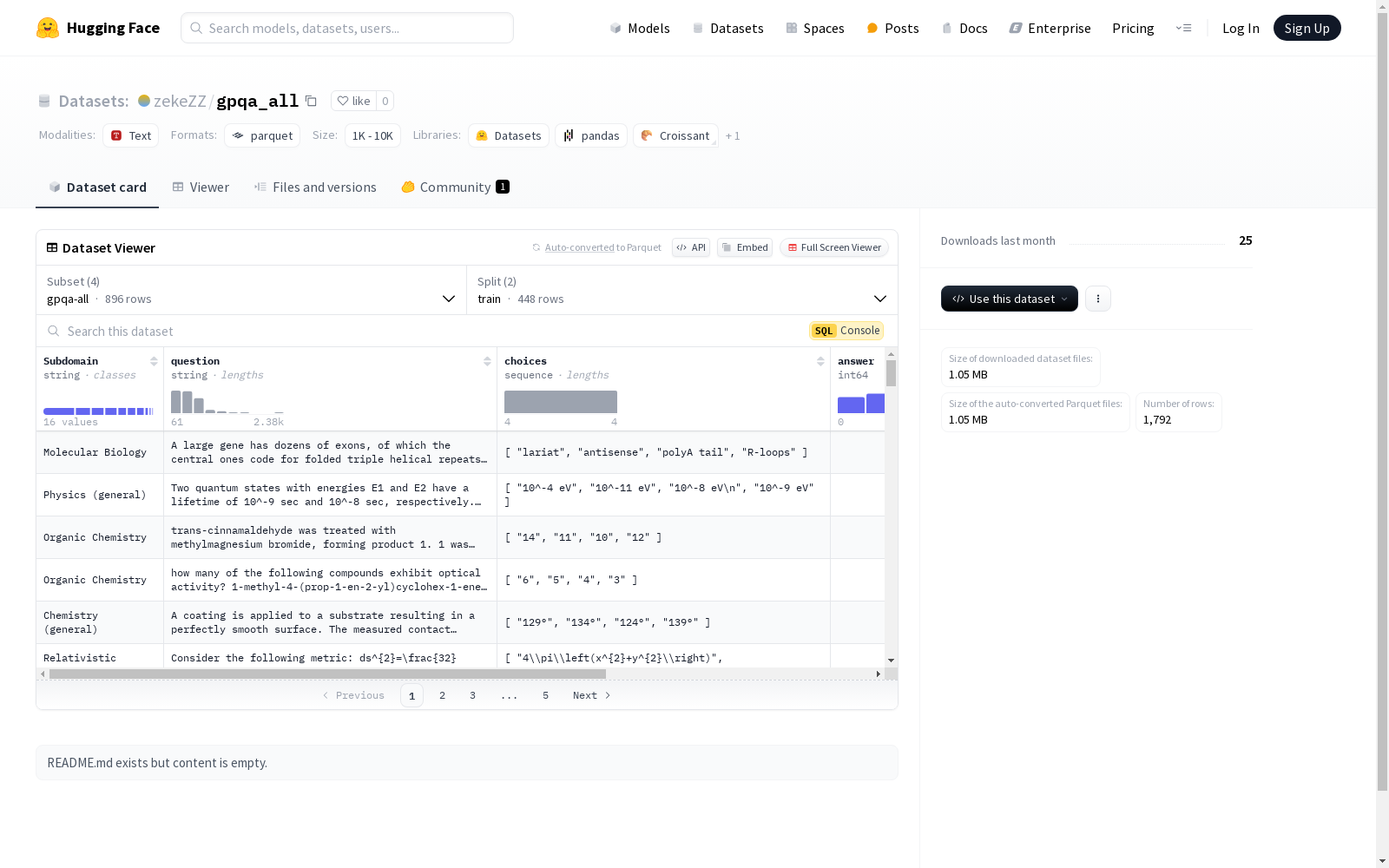Image resolution: width=1389 pixels, height=868 pixels.
Task: Sort the question column
Action: 487,361
